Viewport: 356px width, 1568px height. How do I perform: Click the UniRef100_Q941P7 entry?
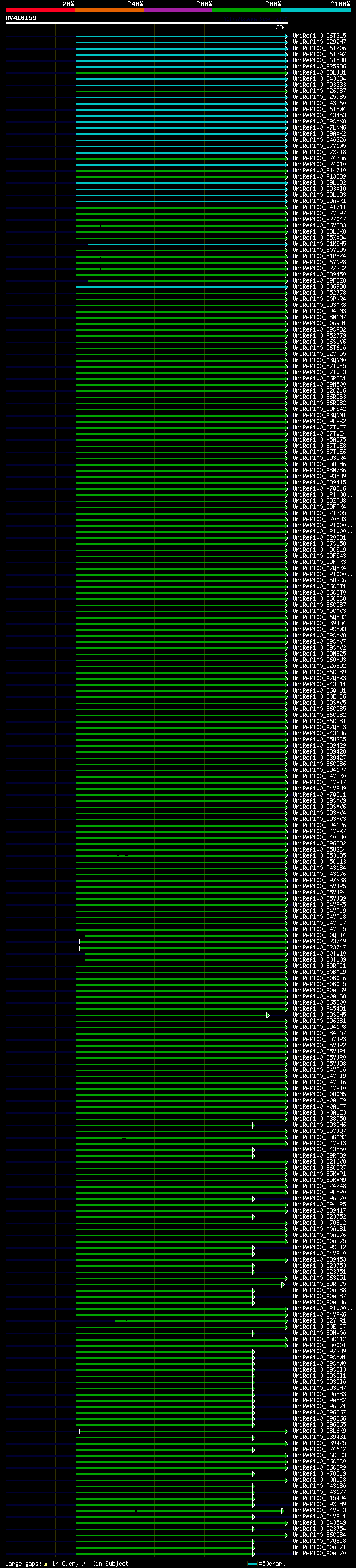click(x=319, y=770)
